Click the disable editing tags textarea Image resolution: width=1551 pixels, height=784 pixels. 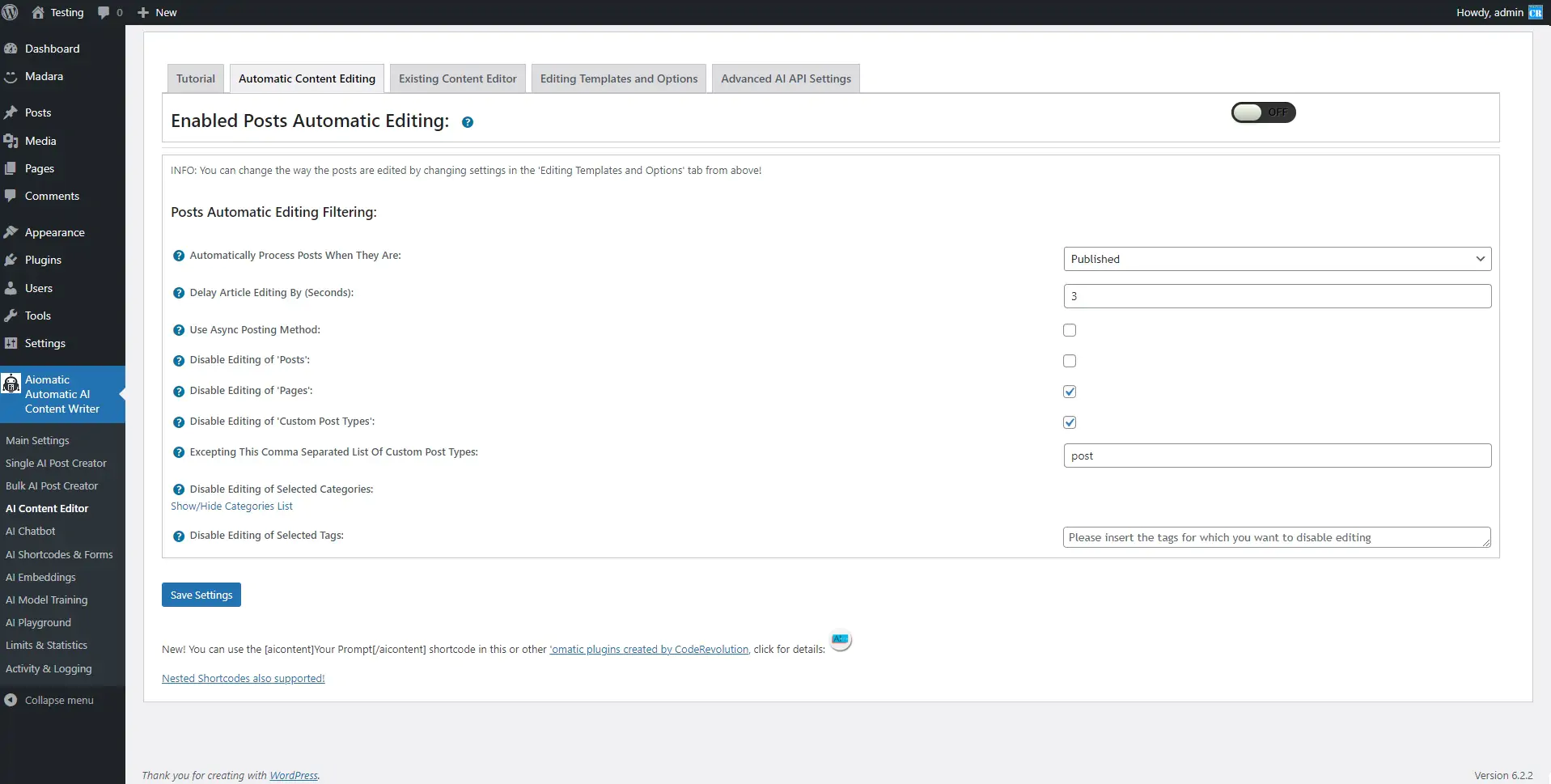click(x=1277, y=537)
